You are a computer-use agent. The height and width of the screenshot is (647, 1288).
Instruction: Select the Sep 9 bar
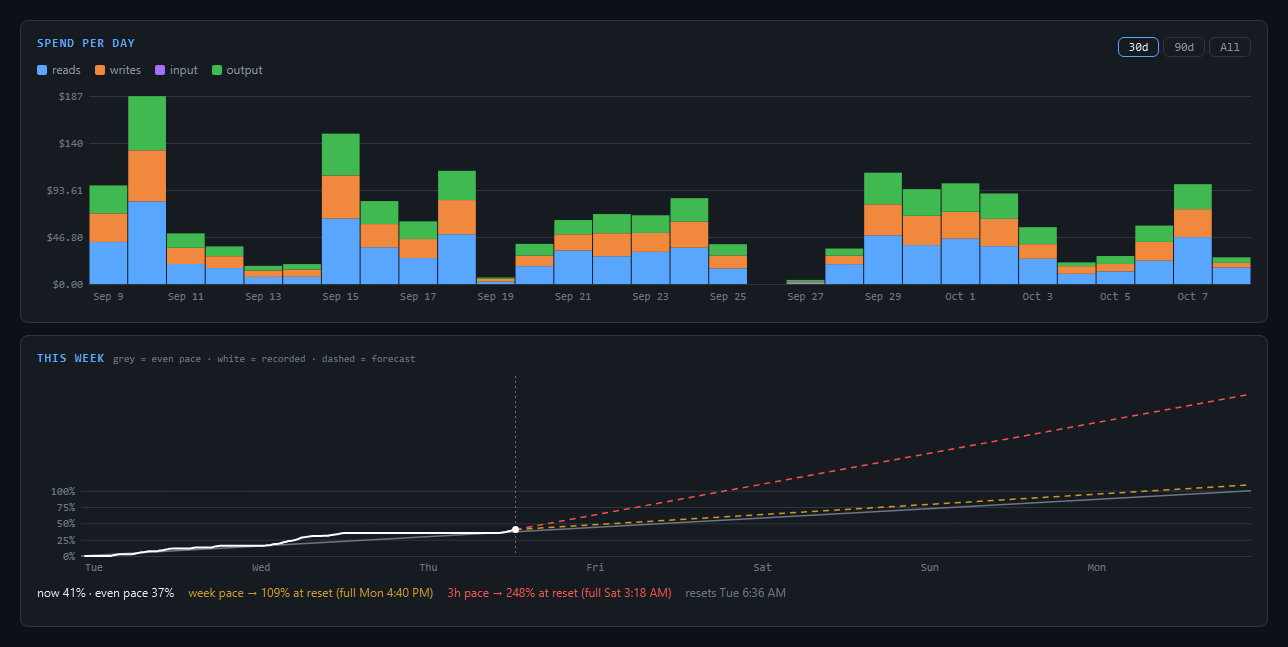[108, 235]
